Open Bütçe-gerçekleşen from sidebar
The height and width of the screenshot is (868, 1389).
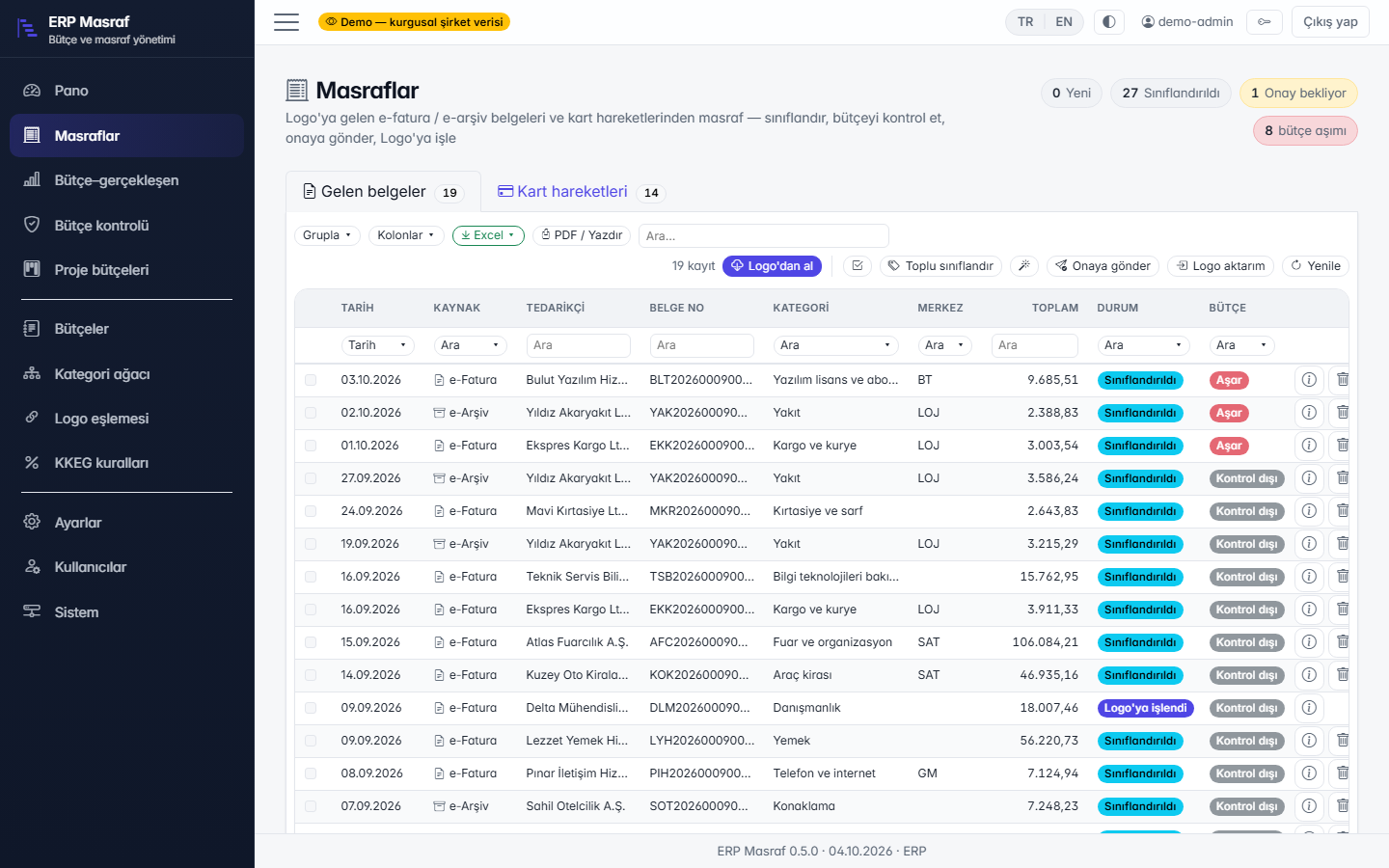[x=126, y=180]
